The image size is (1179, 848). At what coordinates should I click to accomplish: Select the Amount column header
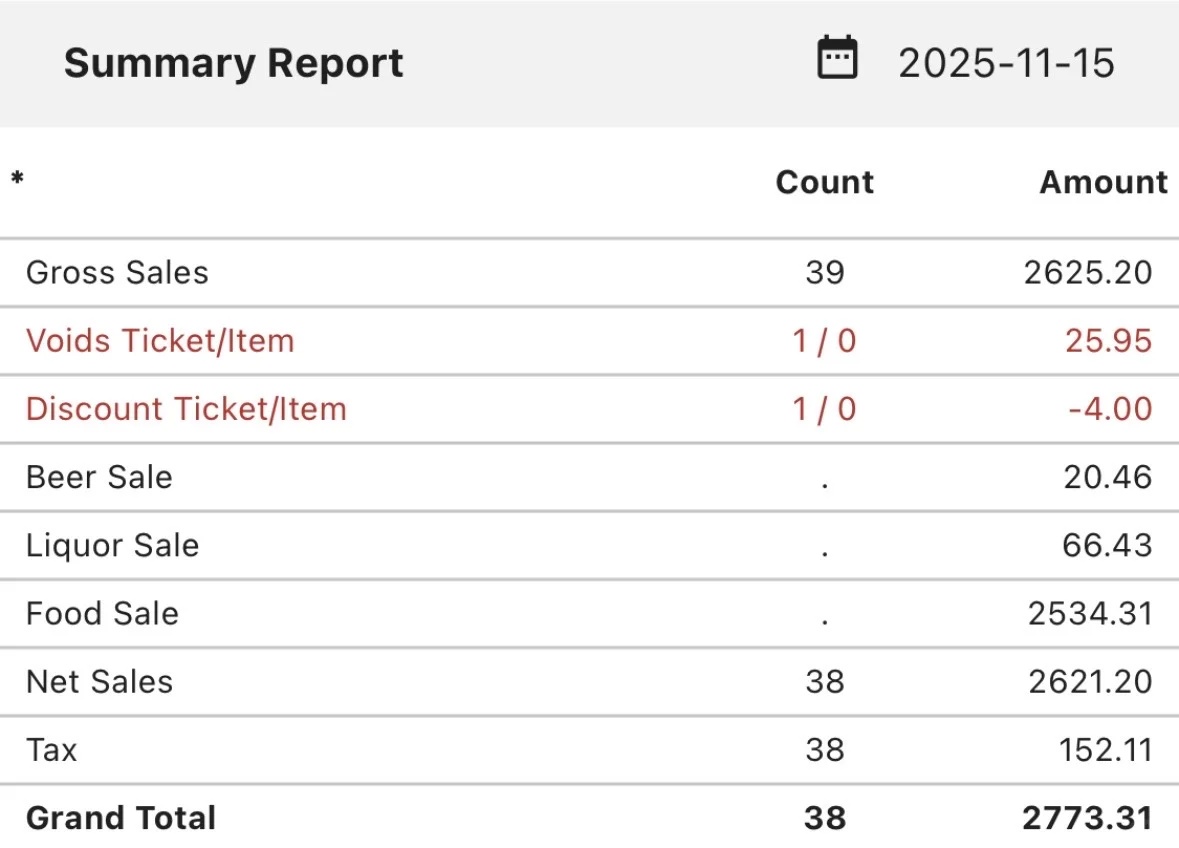[x=1103, y=182]
